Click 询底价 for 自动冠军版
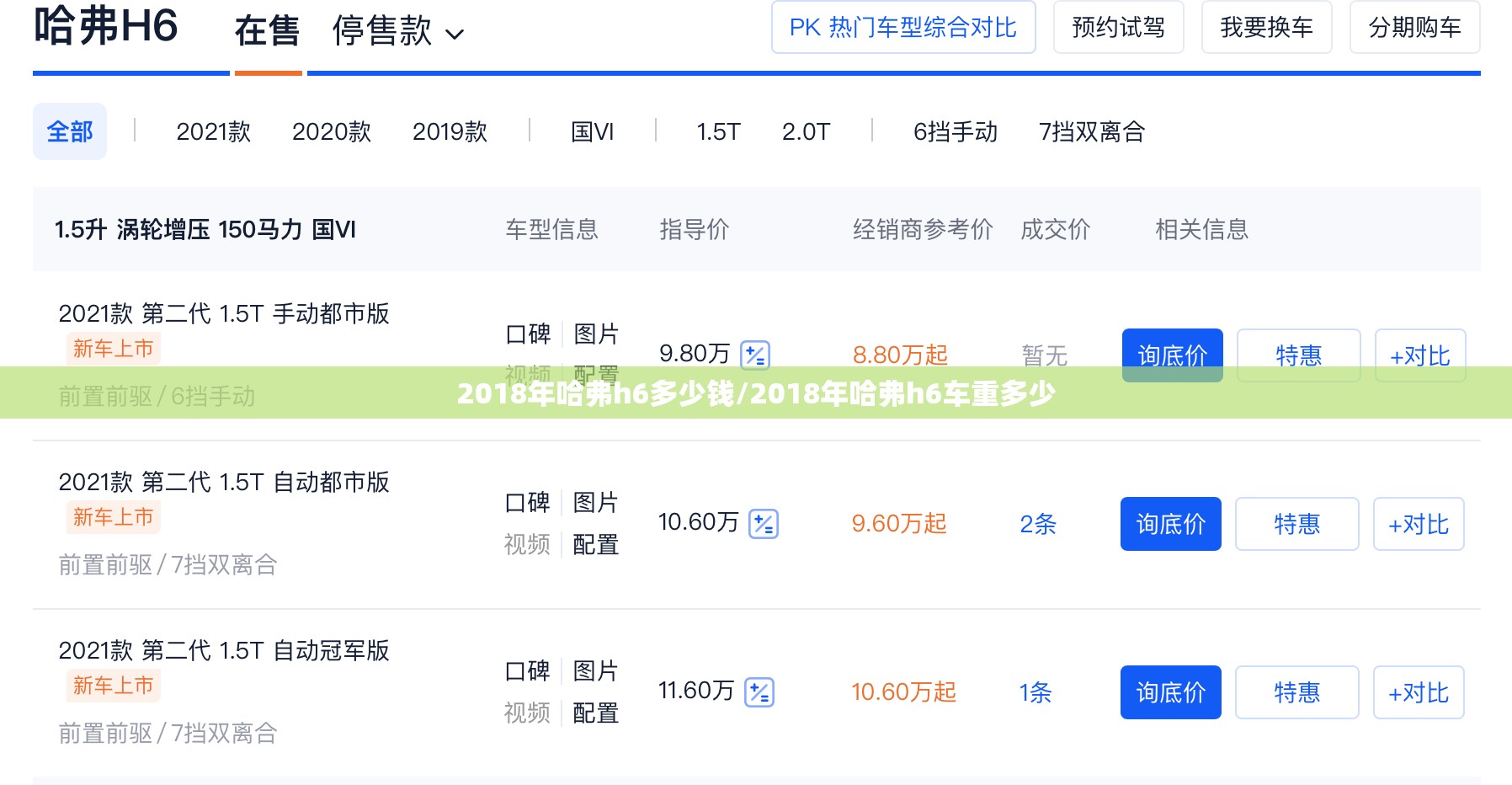 [1171, 692]
